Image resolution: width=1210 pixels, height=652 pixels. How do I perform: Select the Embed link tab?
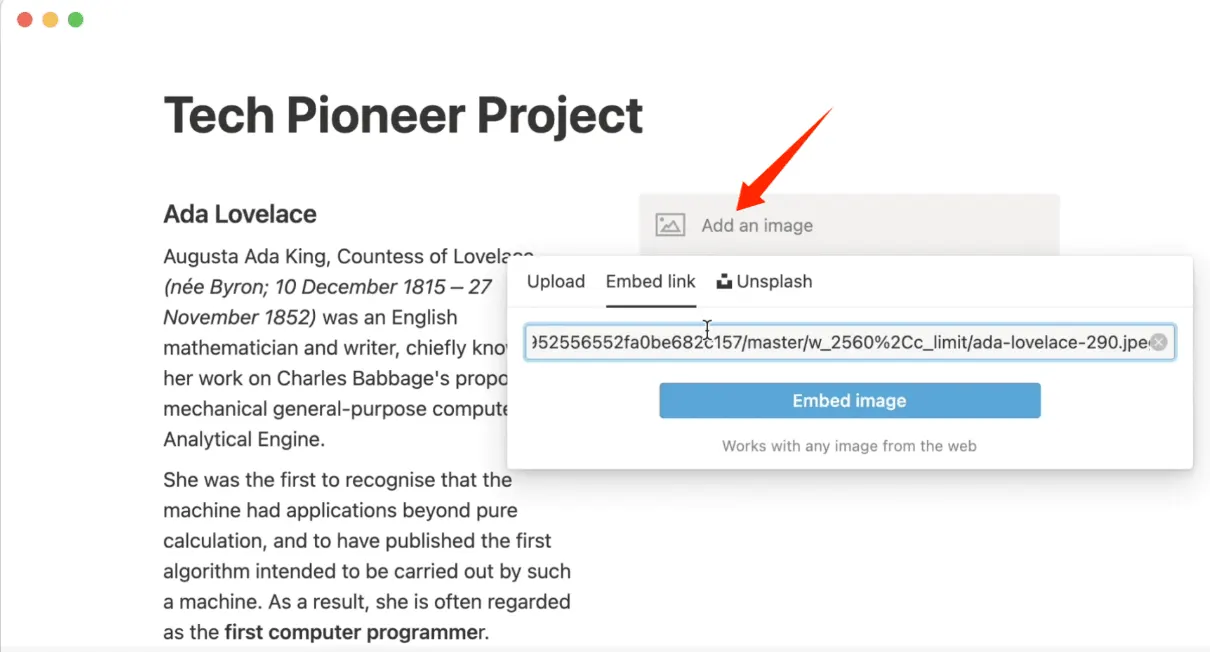pyautogui.click(x=651, y=282)
